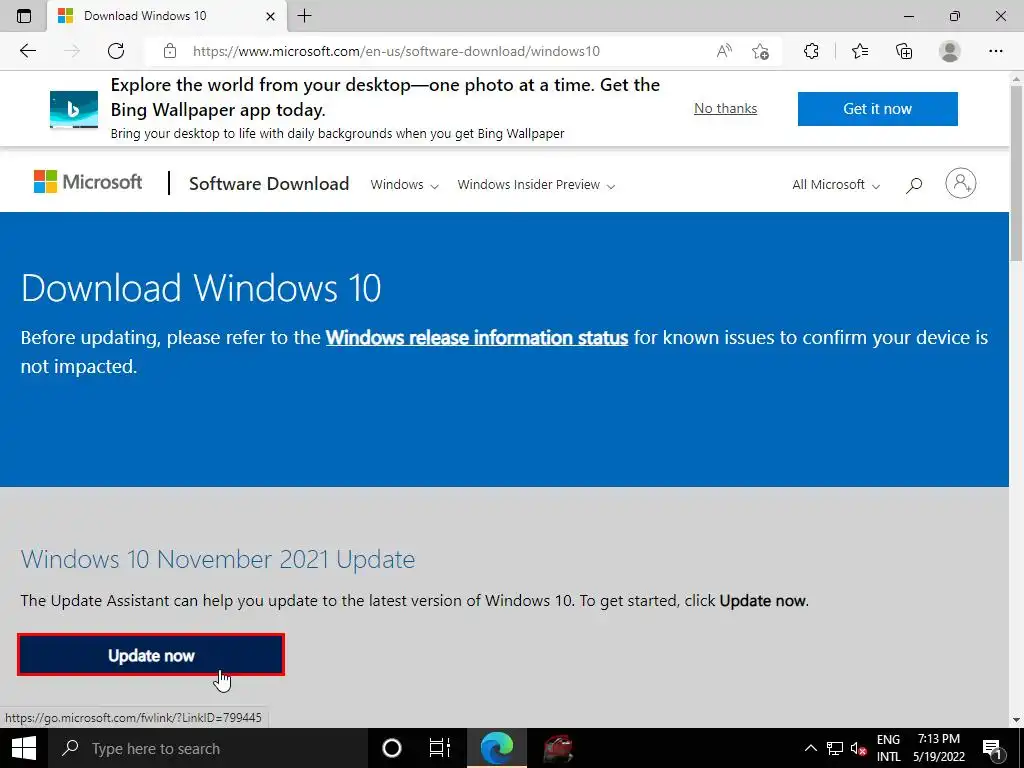
Task: Go back to previous page
Action: point(28,51)
